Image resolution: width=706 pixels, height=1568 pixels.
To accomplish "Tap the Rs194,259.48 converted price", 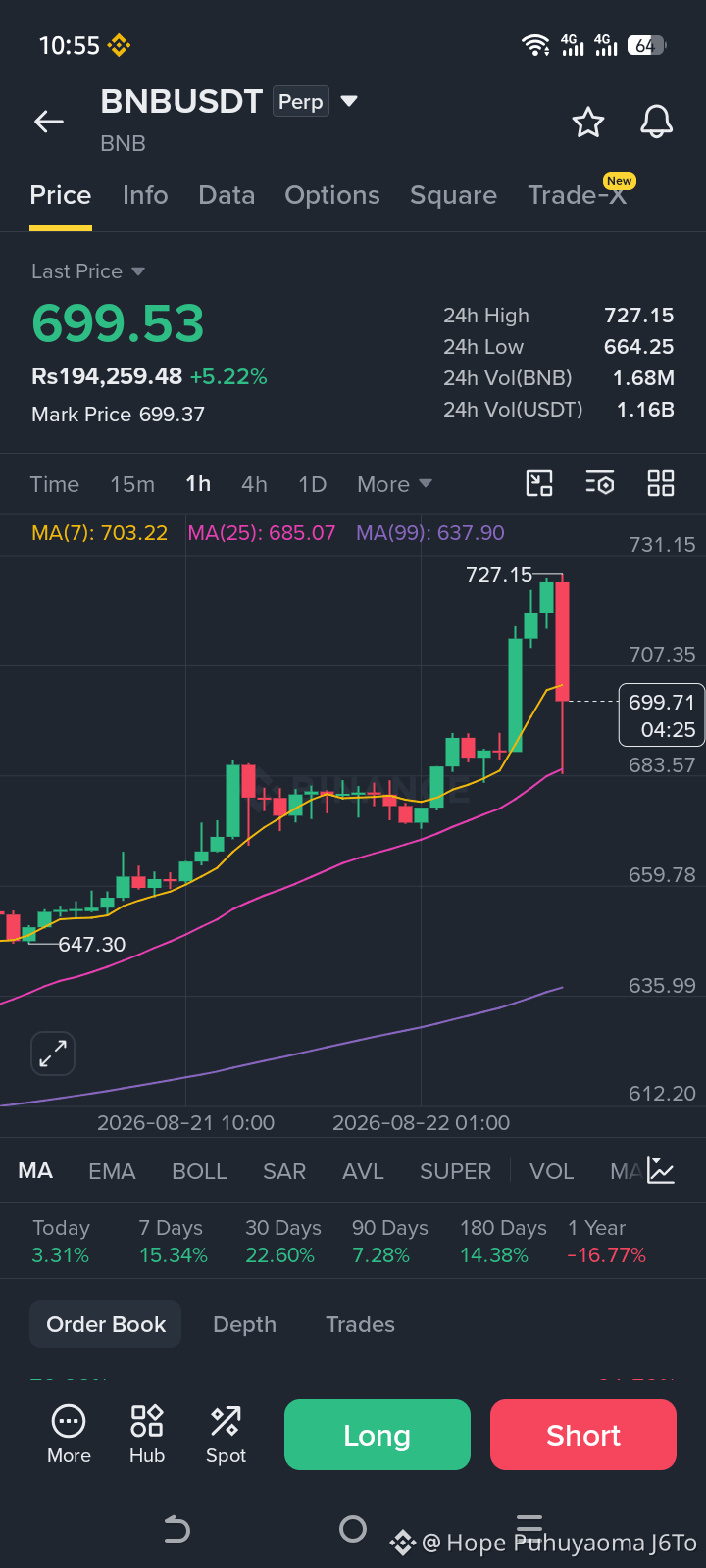I will [x=107, y=376].
